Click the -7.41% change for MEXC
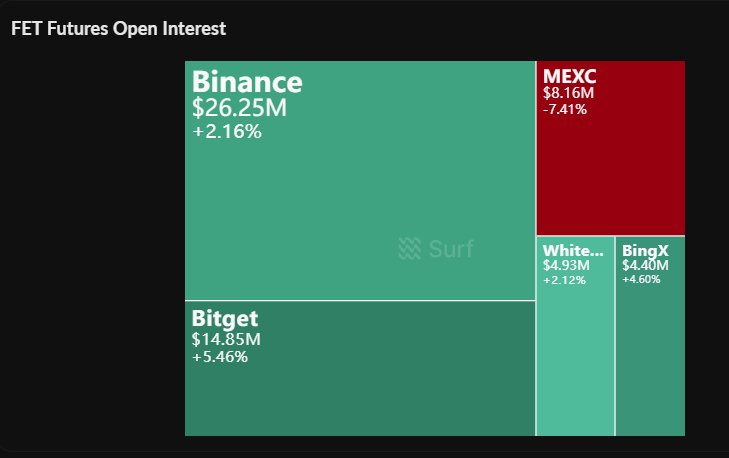 565,109
